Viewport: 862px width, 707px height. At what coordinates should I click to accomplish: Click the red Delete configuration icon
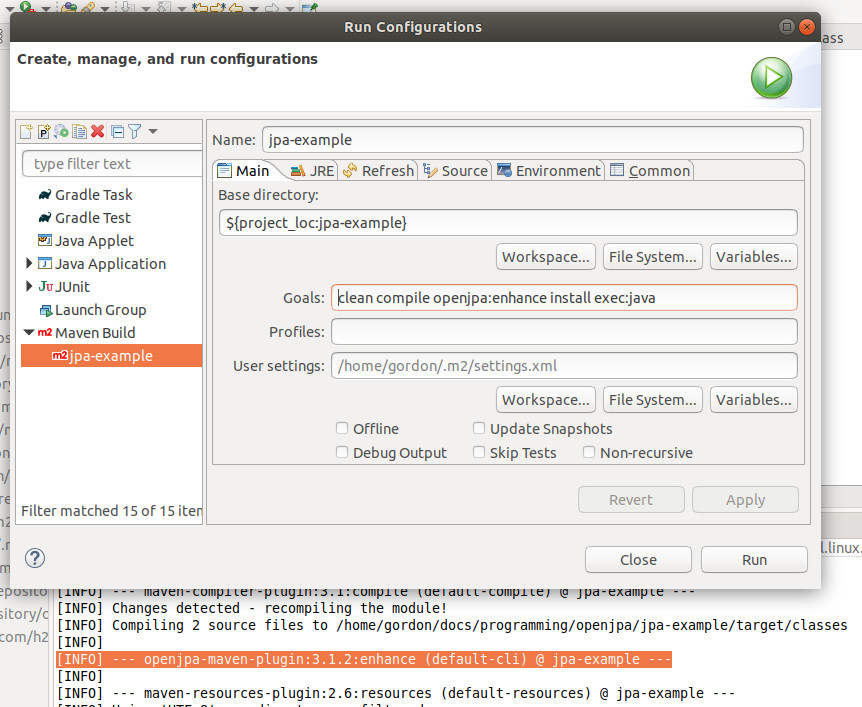click(x=98, y=131)
